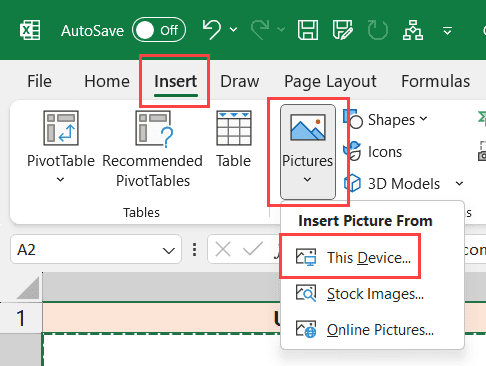
Task: Click Recommended PivotTables button
Action: click(153, 148)
